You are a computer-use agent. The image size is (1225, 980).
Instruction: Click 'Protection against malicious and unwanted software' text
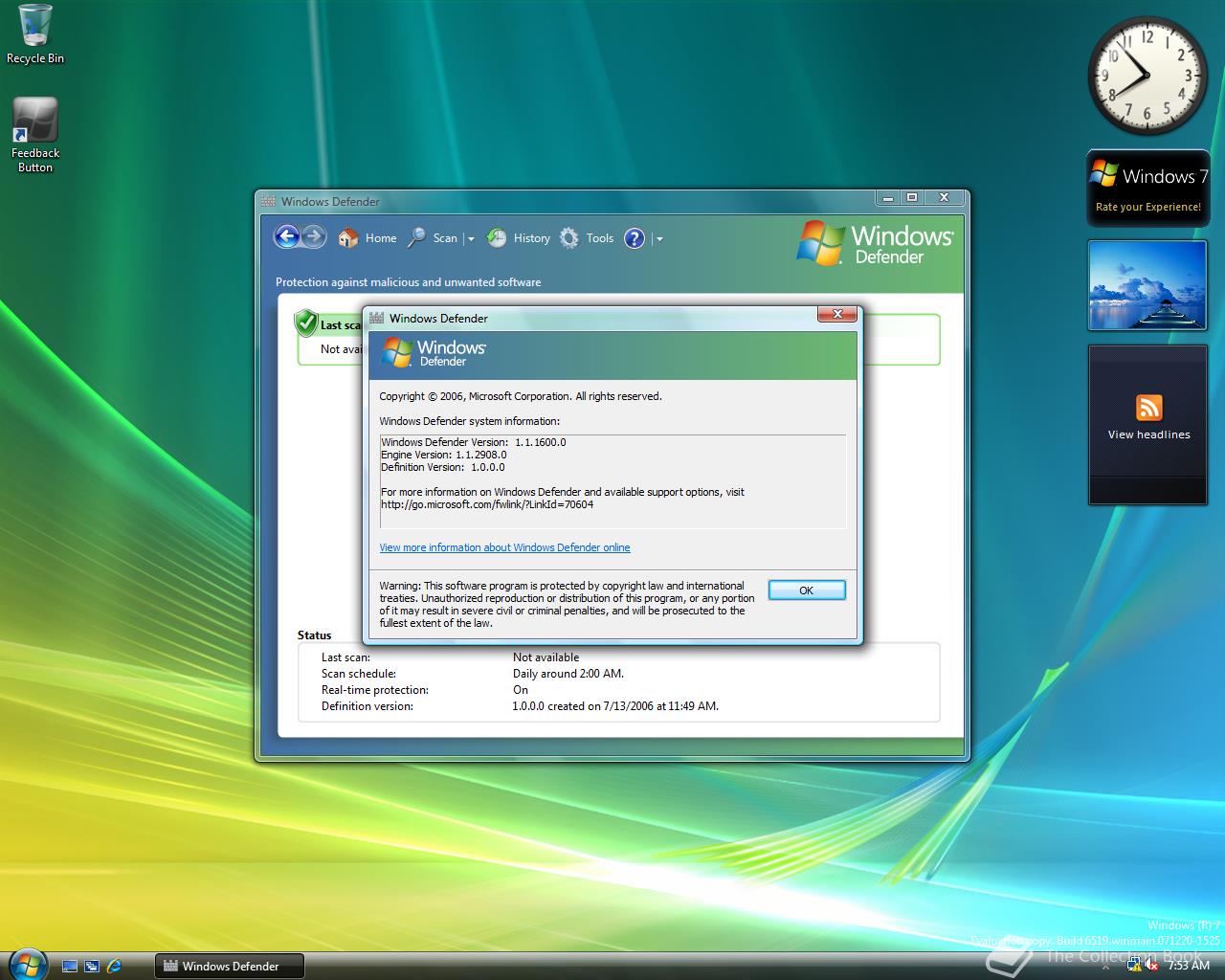[409, 282]
